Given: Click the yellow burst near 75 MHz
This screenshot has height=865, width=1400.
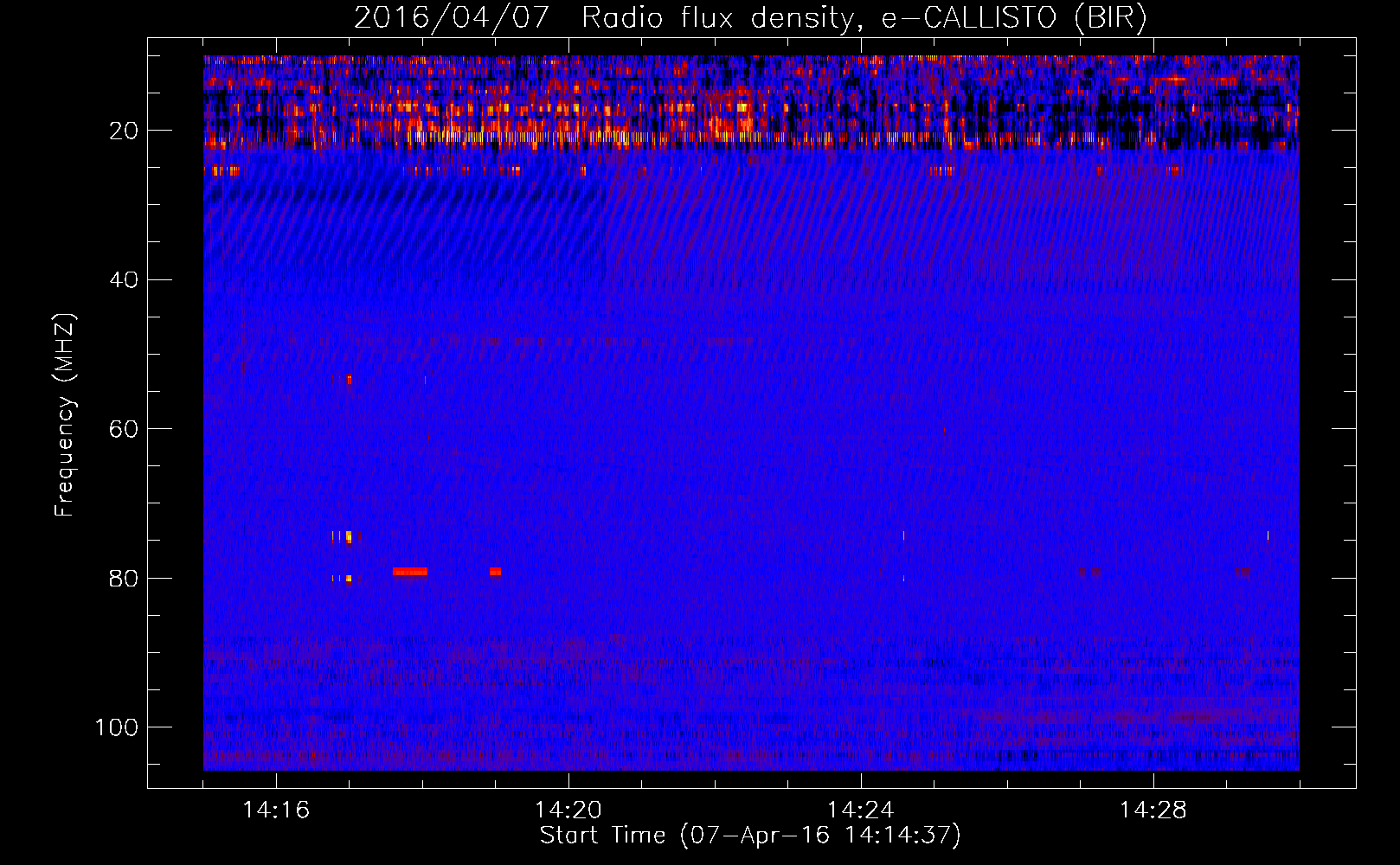Looking at the screenshot, I should 348,536.
